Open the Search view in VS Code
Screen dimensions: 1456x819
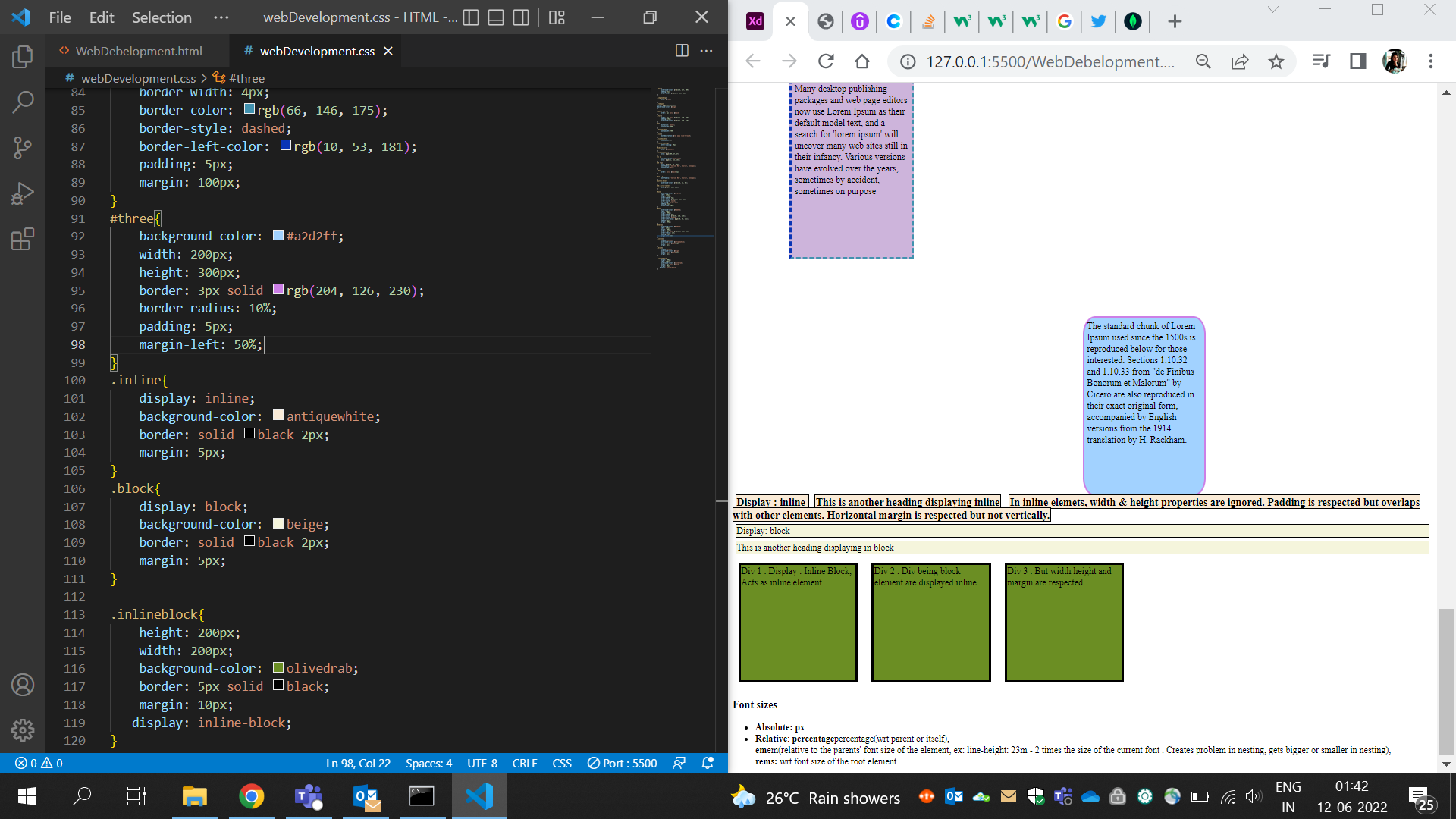23,102
